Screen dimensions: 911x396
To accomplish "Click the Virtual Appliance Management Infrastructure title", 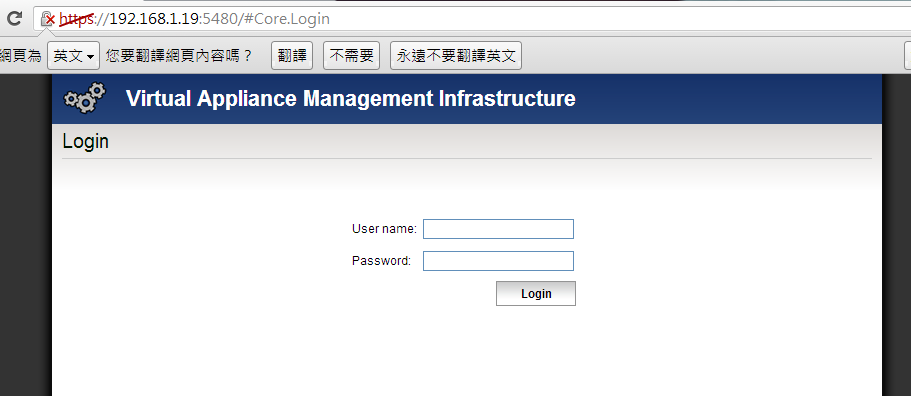I will pyautogui.click(x=350, y=99).
